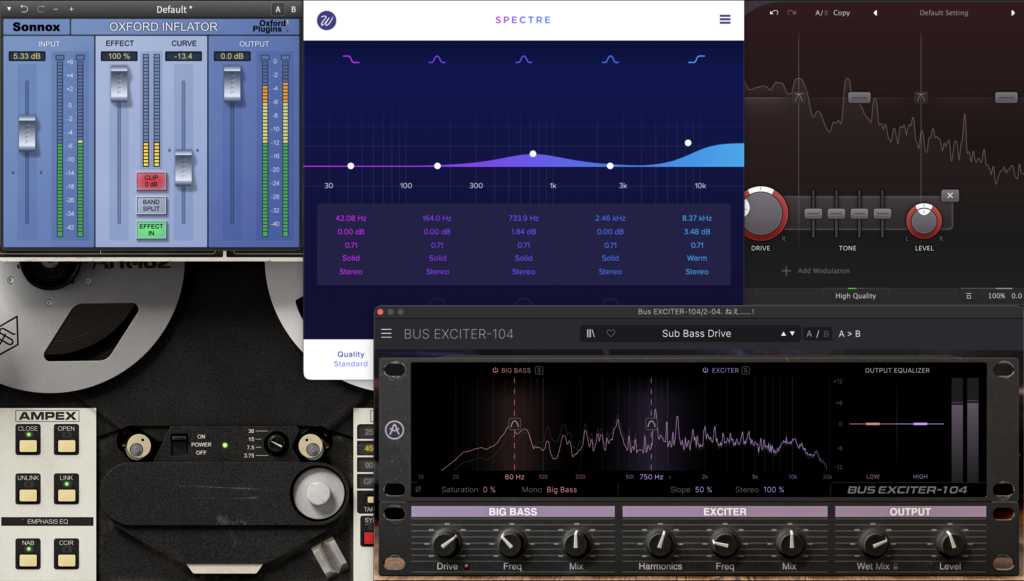Open Spectre Quality Standard selector
The width and height of the screenshot is (1024, 581).
coord(351,358)
